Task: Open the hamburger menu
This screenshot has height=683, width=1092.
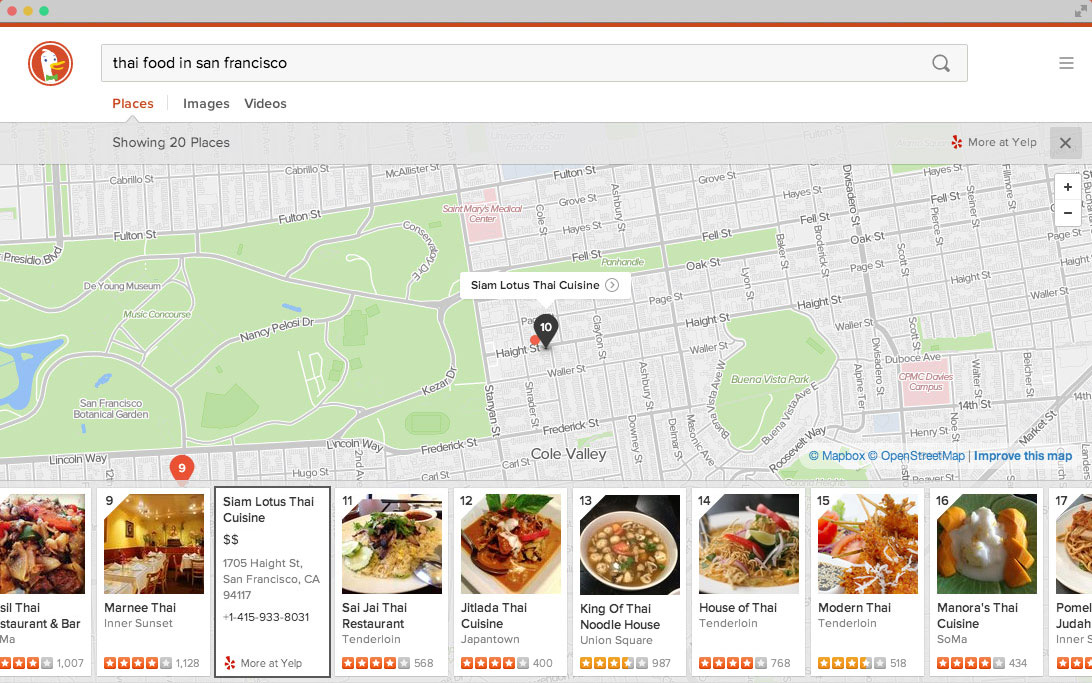Action: pos(1066,63)
